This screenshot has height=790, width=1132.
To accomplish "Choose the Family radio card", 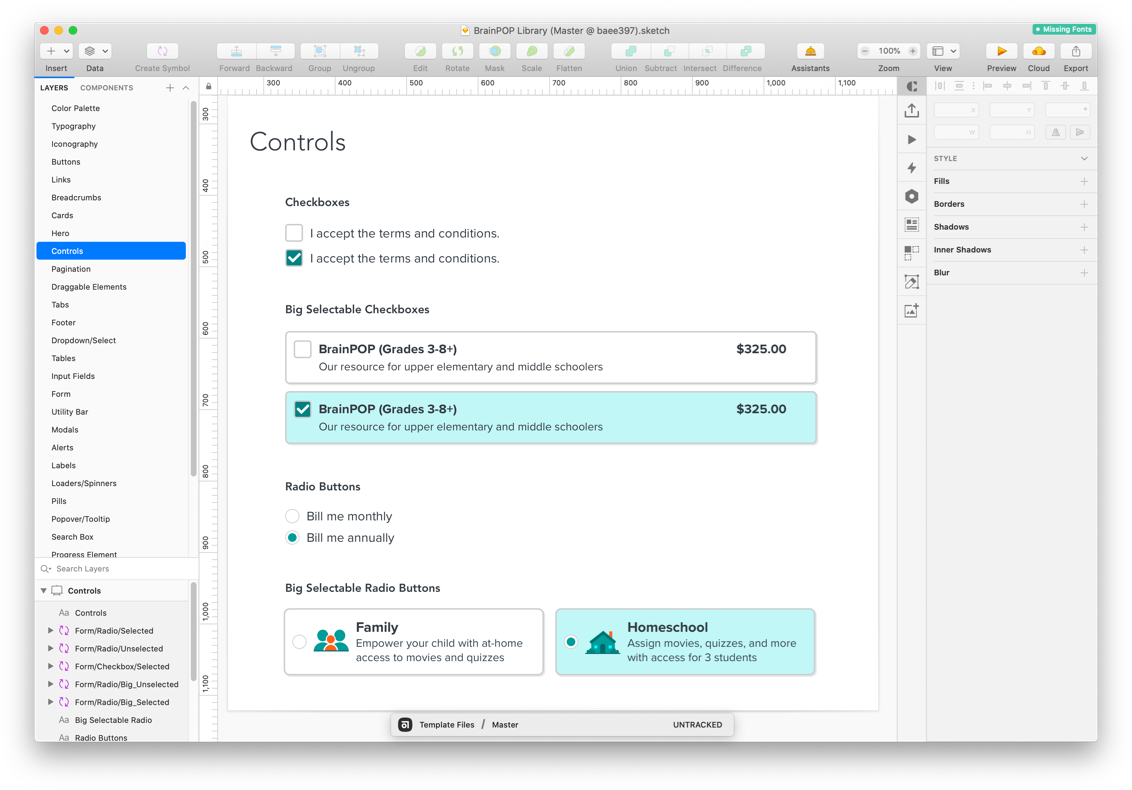I will [x=414, y=642].
